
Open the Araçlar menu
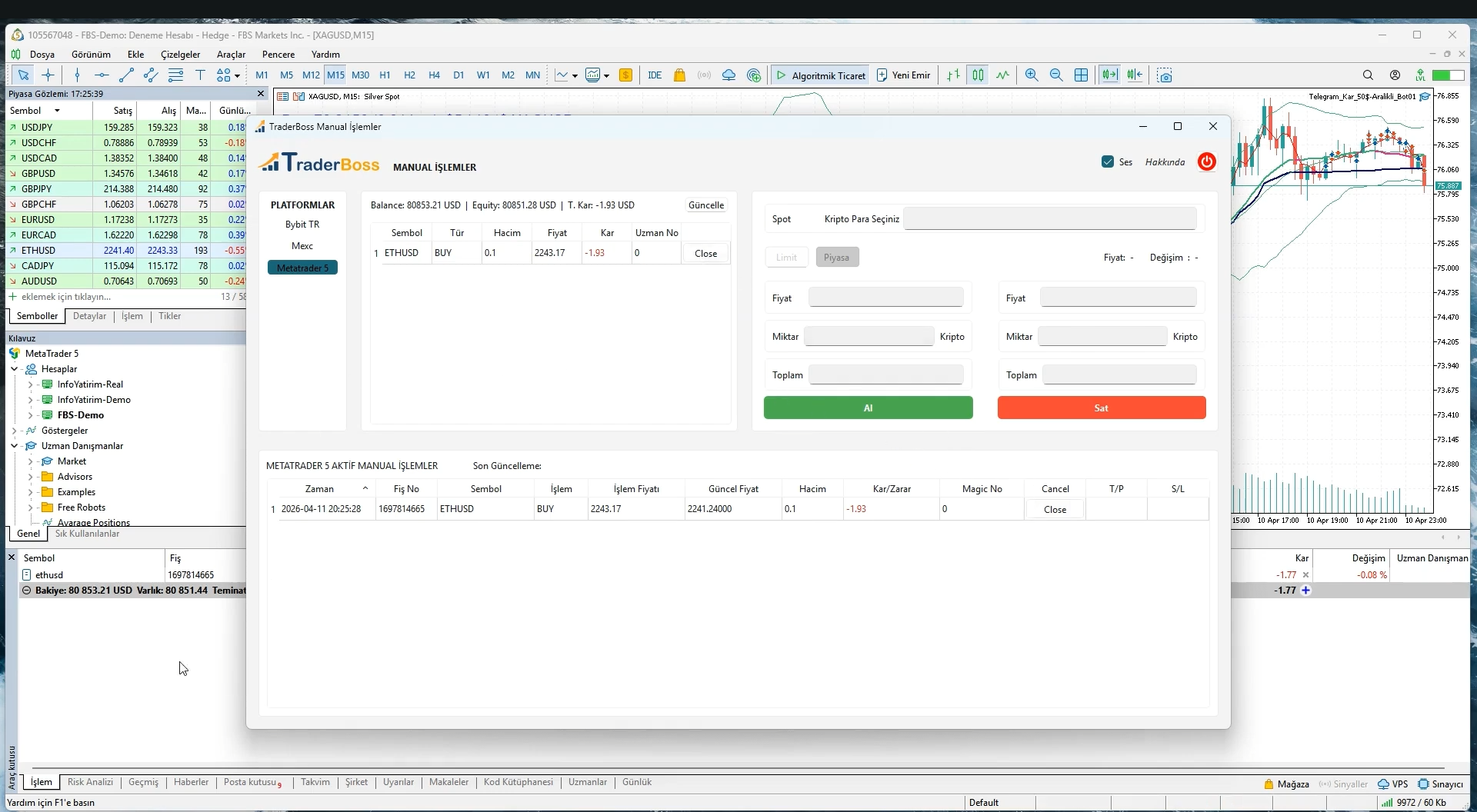coord(231,54)
